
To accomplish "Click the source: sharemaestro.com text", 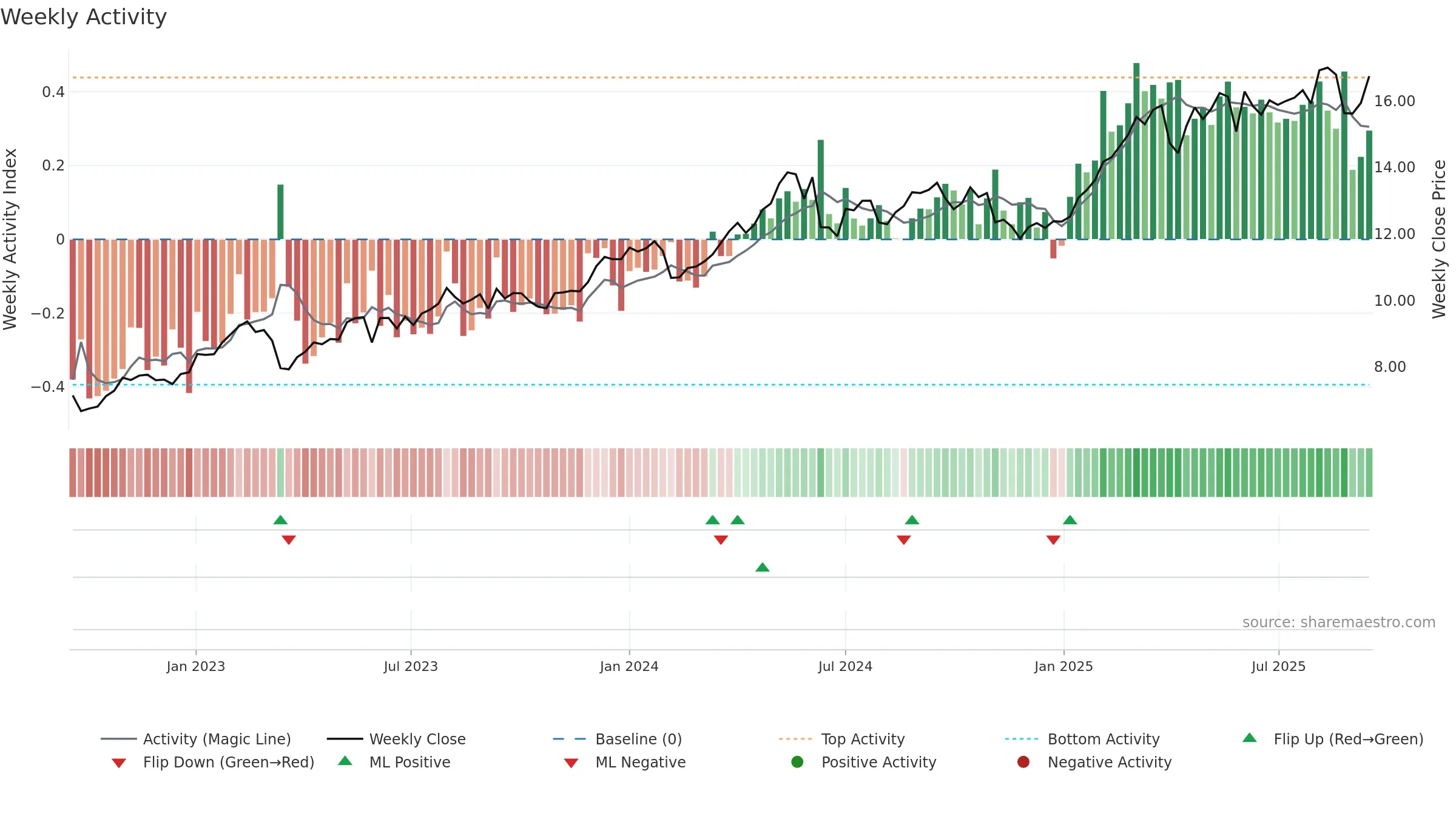I will tap(1339, 622).
